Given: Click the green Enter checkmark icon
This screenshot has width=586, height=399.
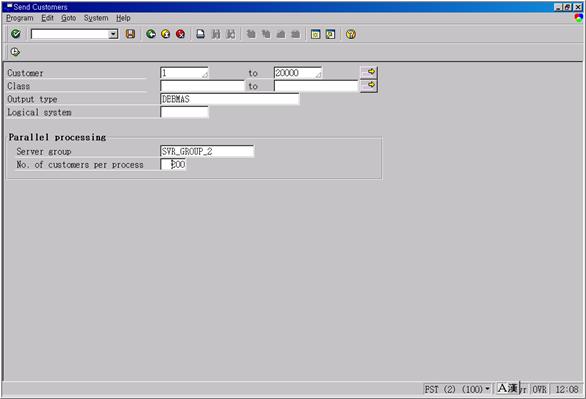Looking at the screenshot, I should 16,34.
